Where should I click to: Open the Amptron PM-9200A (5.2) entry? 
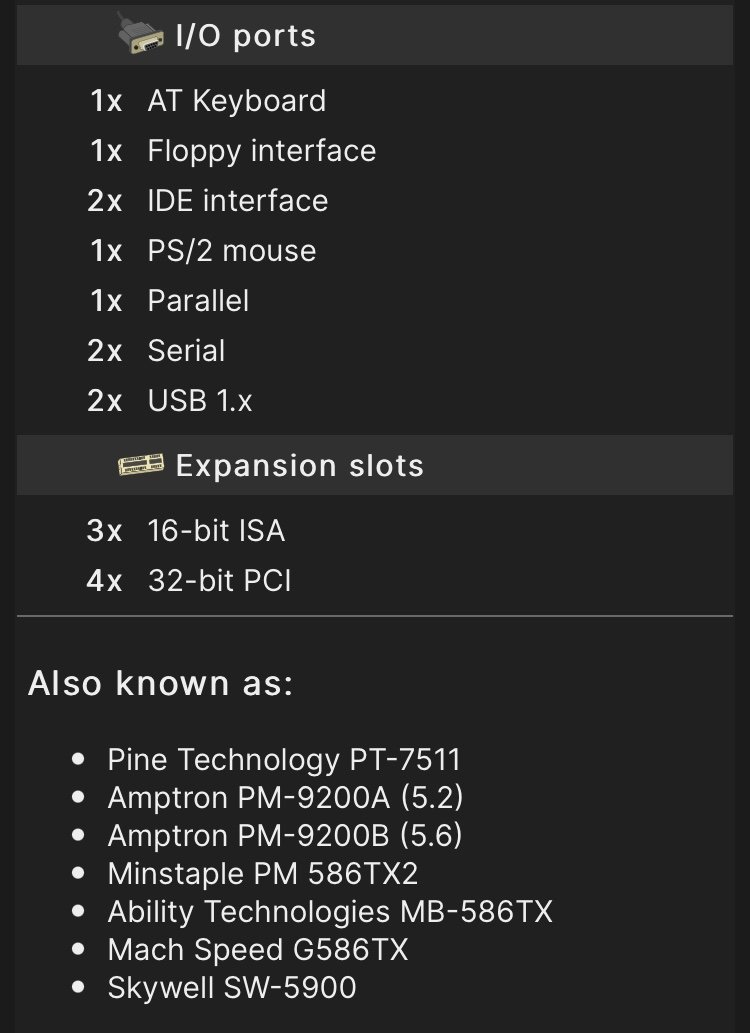285,798
